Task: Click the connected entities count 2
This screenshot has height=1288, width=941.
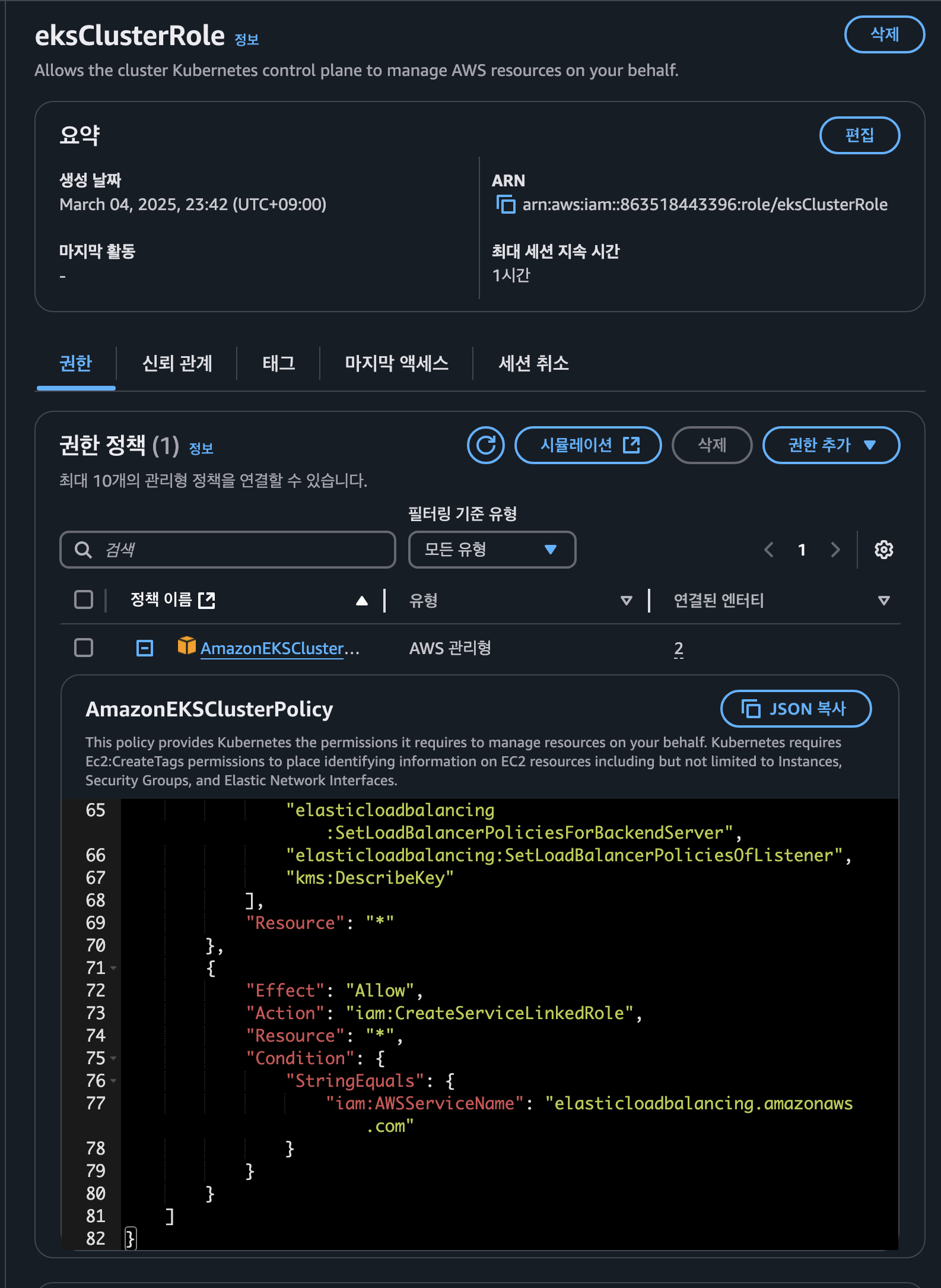Action: pos(679,648)
